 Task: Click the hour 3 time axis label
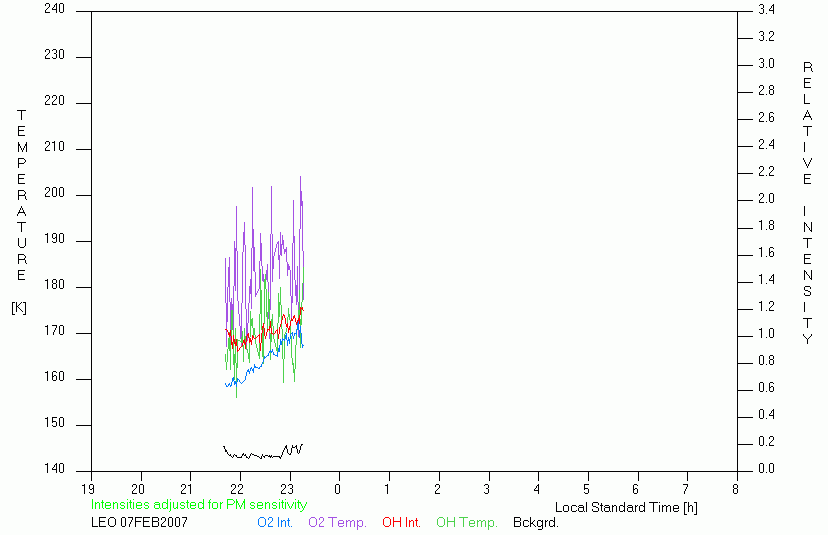click(x=487, y=490)
